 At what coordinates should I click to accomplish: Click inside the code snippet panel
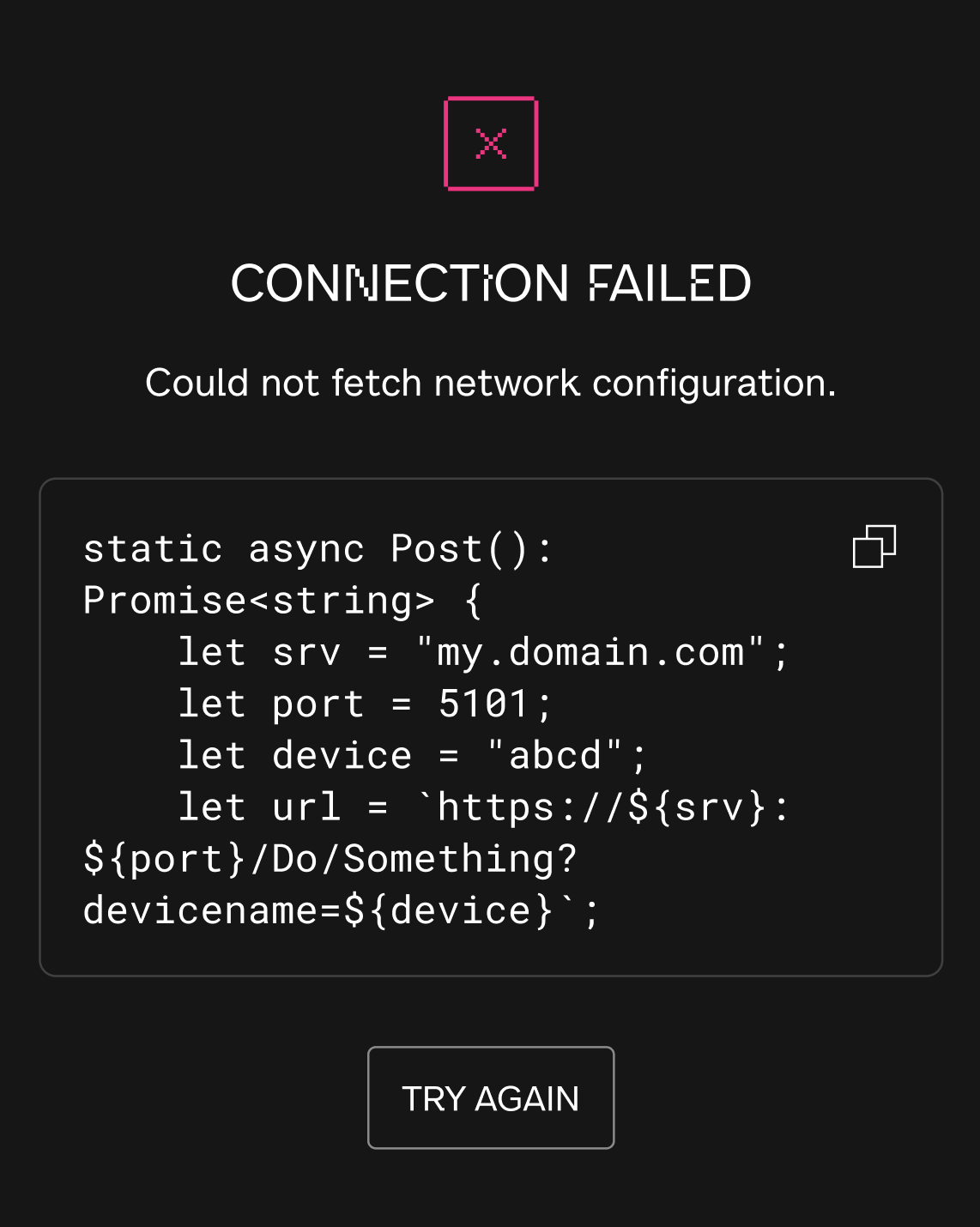pos(491,725)
